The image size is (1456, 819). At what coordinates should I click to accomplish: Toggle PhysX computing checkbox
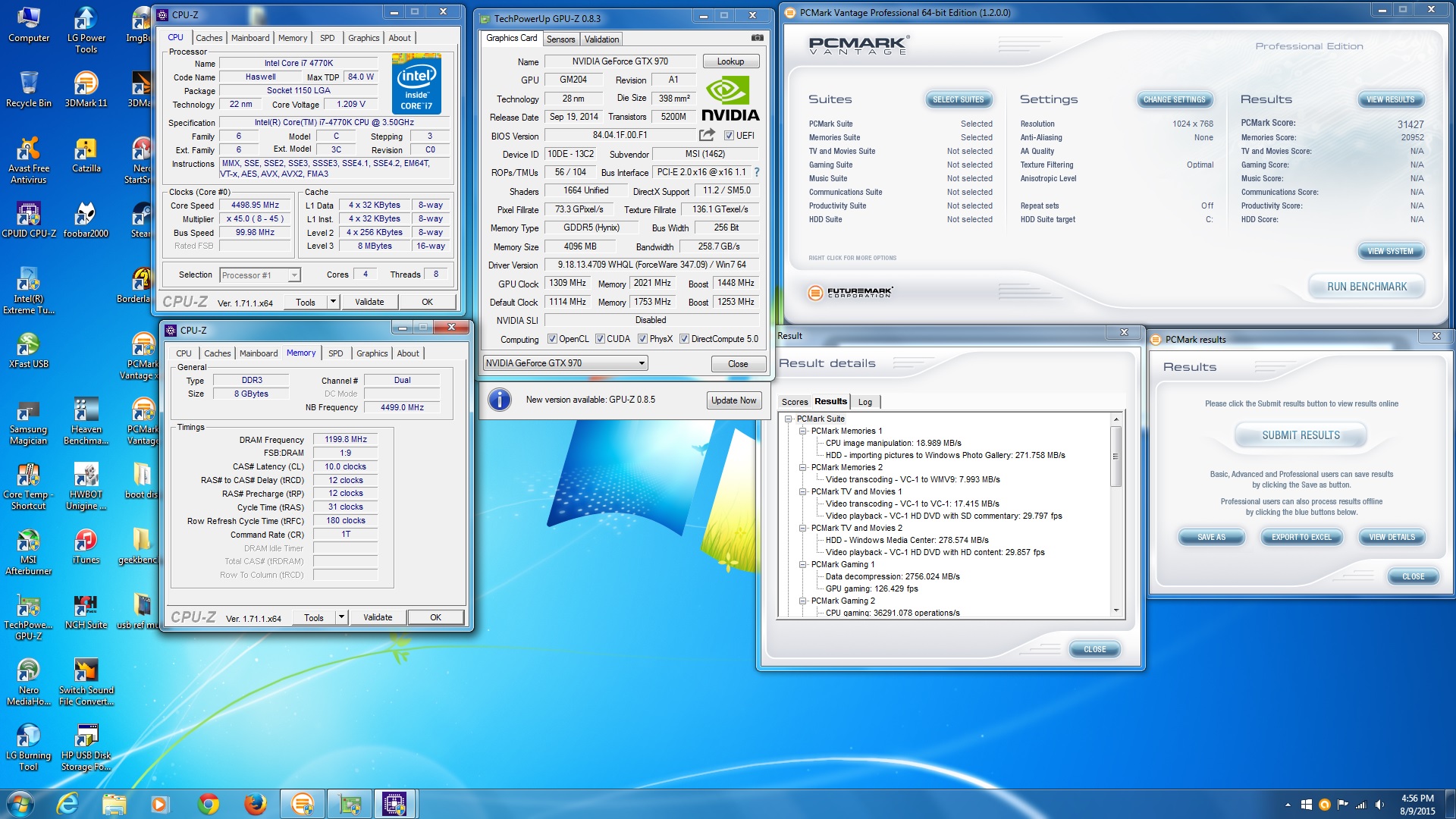[642, 339]
